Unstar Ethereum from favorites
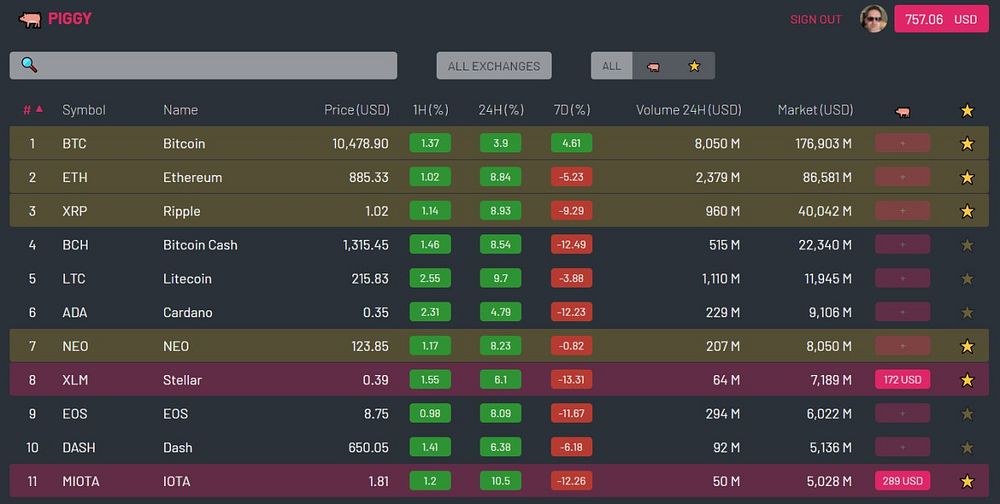1000x504 pixels. [x=967, y=177]
